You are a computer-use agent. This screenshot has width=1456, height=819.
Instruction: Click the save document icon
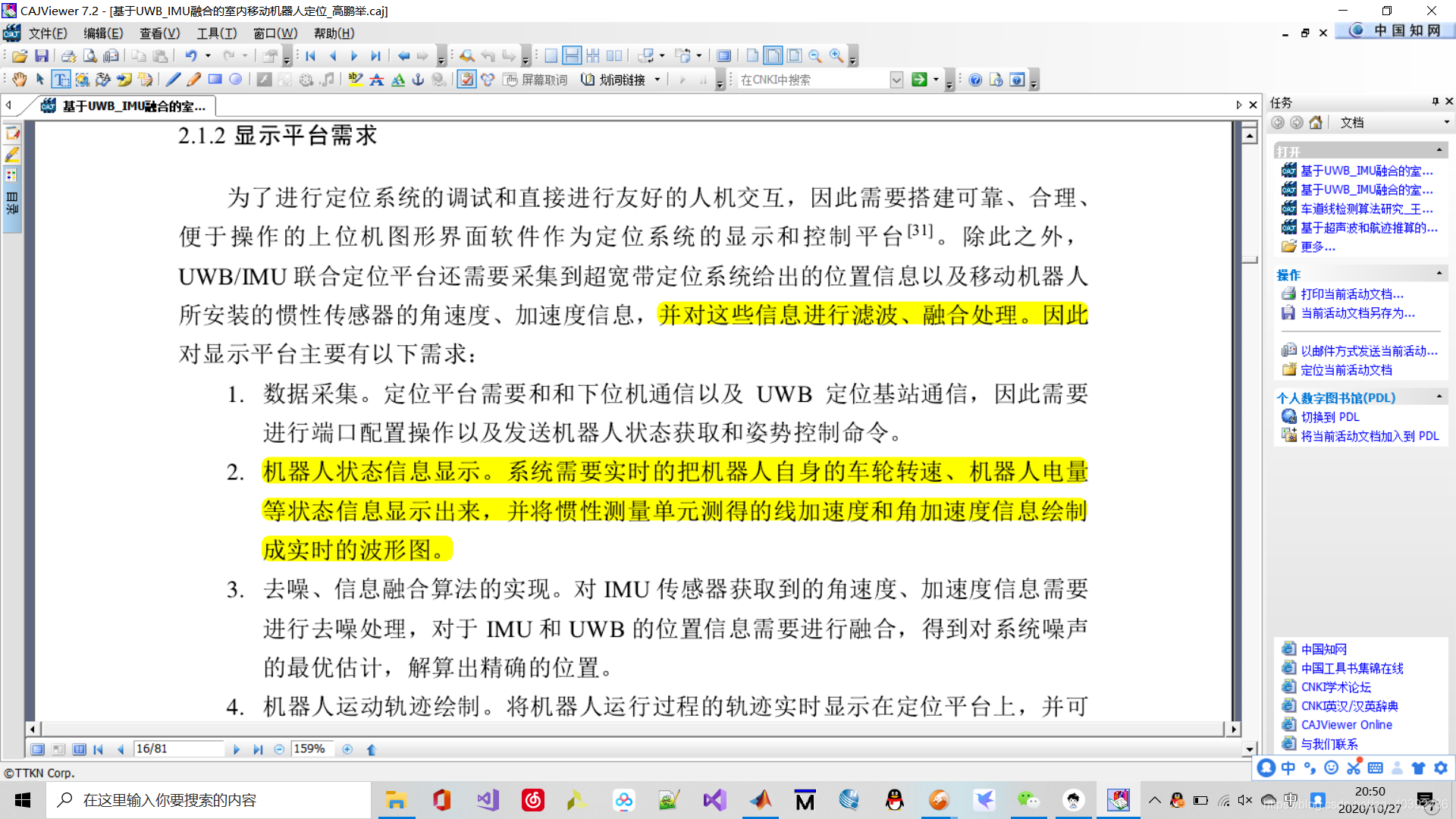(x=42, y=56)
